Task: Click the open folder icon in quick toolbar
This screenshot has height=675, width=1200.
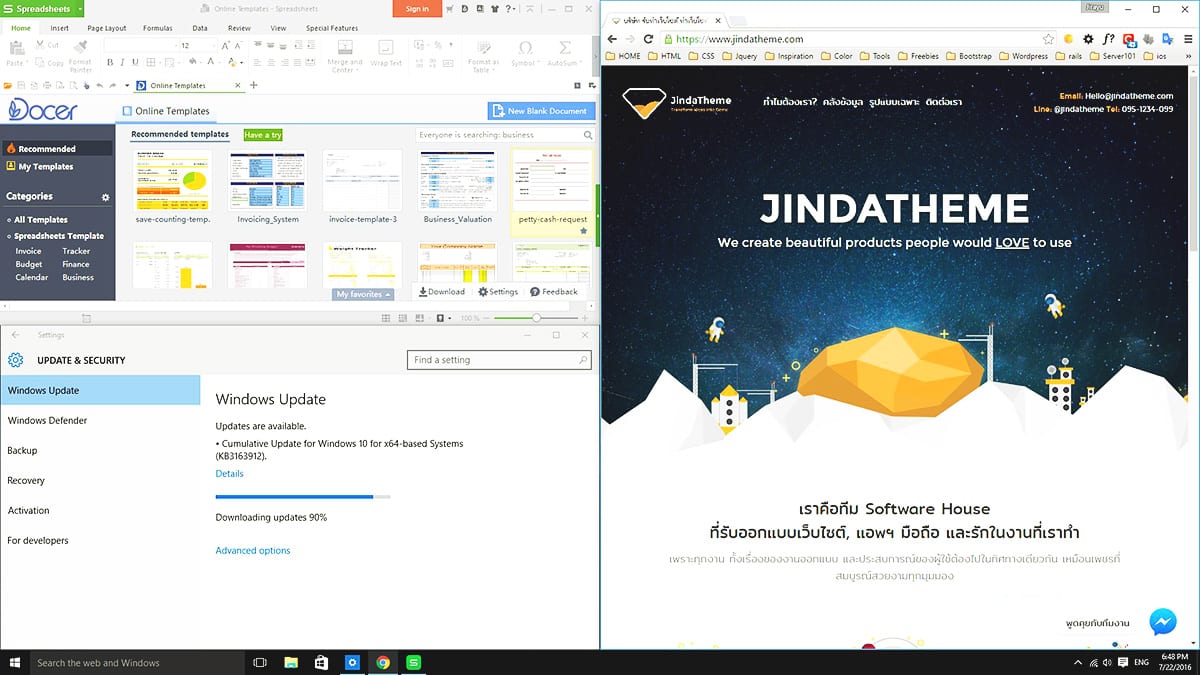Action: pos(7,86)
